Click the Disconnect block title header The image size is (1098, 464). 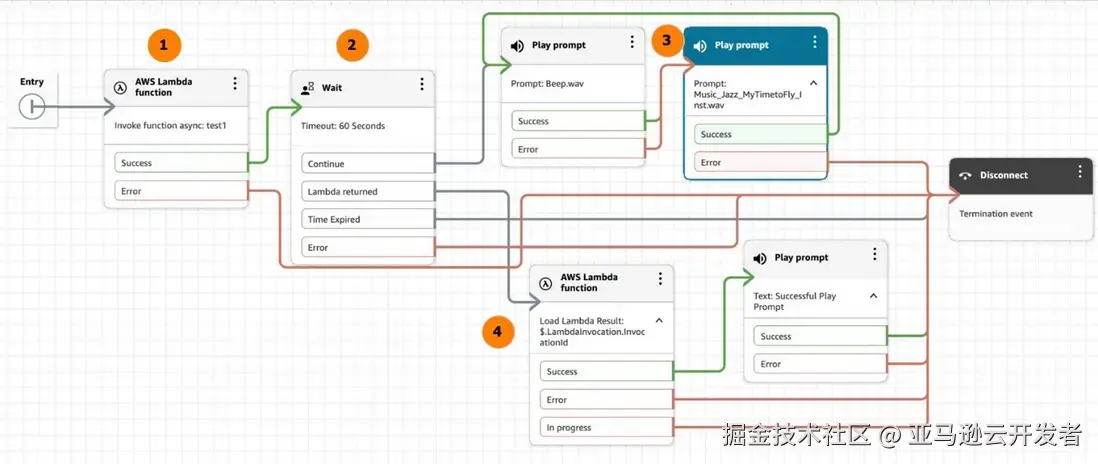[1021, 176]
